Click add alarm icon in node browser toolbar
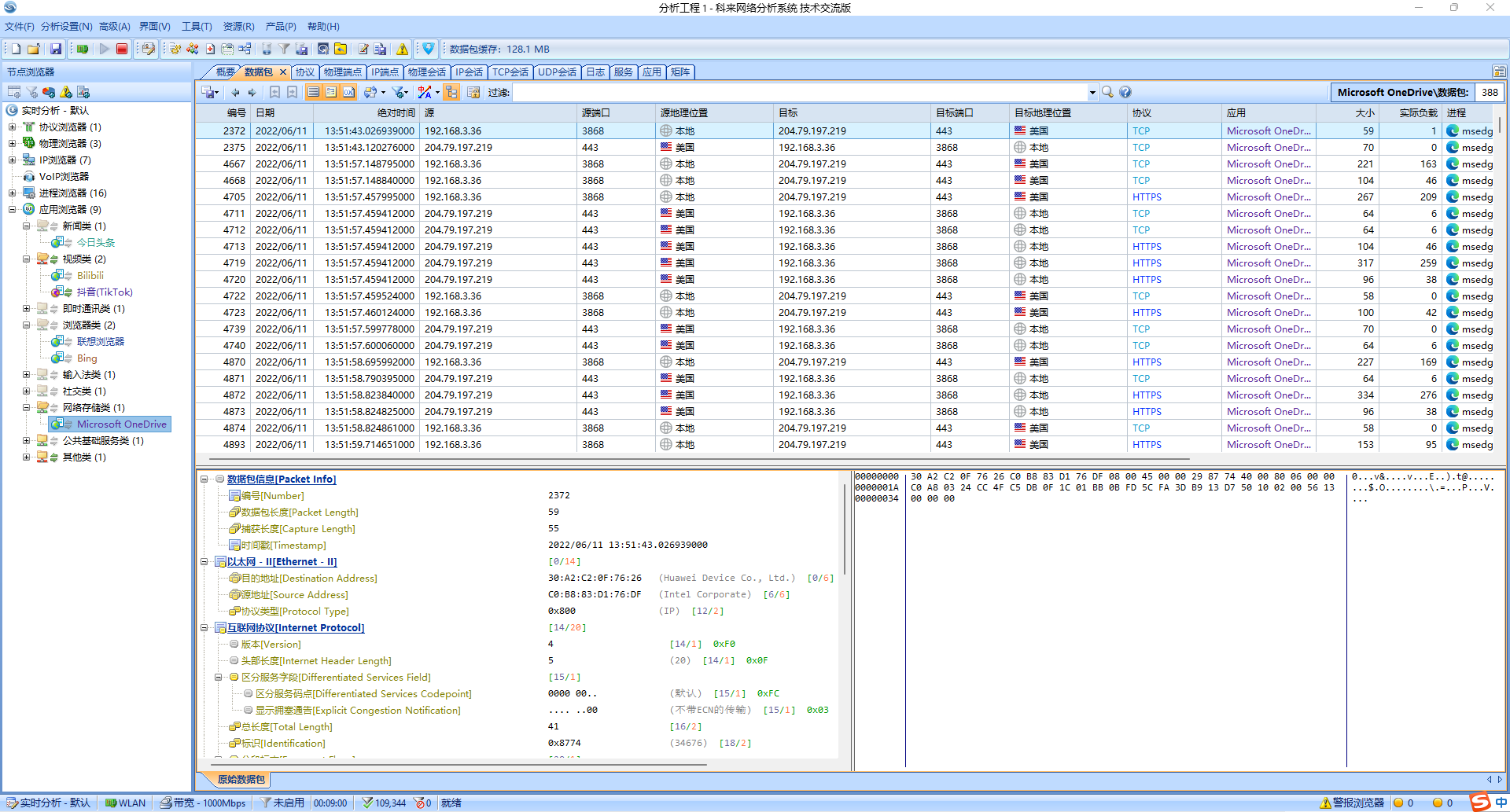Screen dimensions: 1510x812 point(66,92)
